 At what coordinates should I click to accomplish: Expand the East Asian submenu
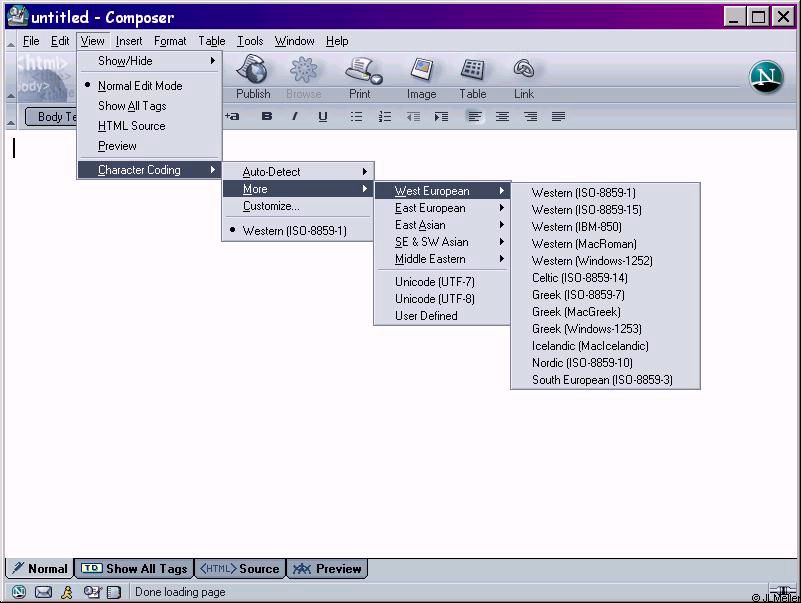(442, 225)
